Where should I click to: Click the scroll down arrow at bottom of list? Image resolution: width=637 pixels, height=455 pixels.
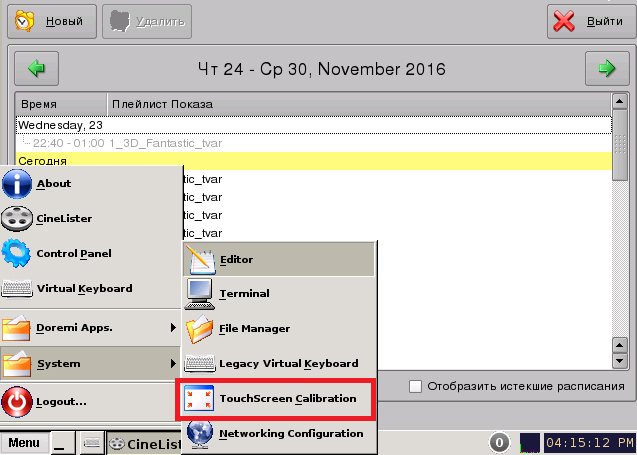click(x=620, y=361)
